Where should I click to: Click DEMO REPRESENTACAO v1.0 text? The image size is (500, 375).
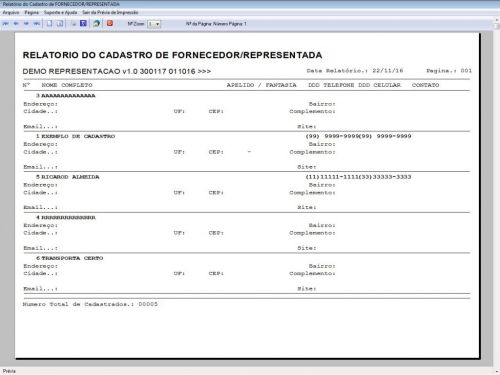pos(117,71)
